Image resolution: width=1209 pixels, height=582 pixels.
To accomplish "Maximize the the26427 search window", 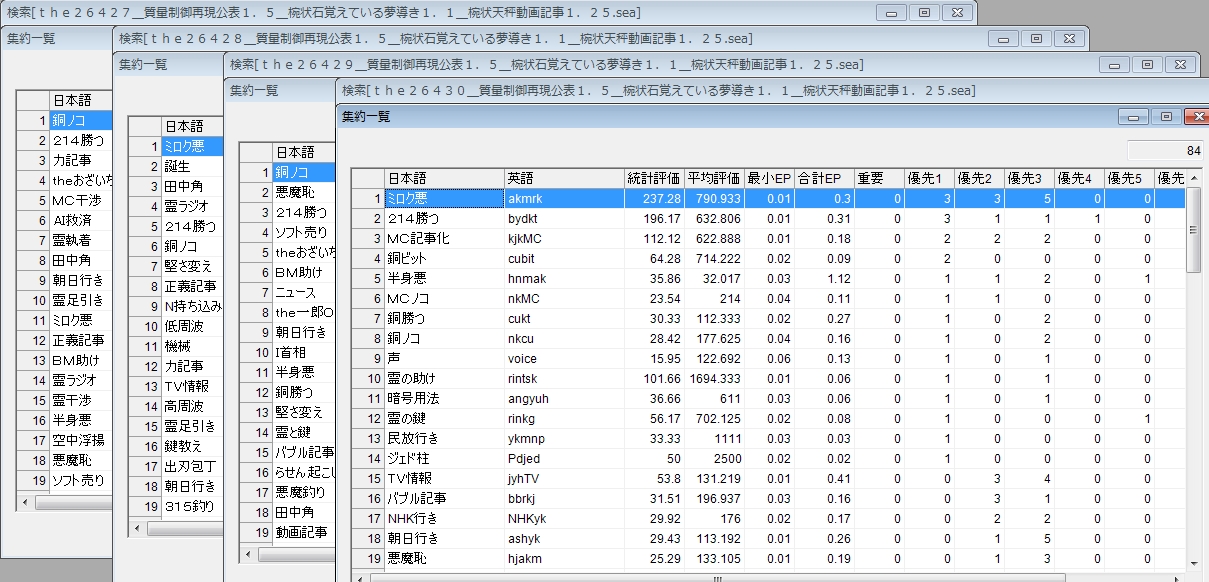I will point(923,12).
